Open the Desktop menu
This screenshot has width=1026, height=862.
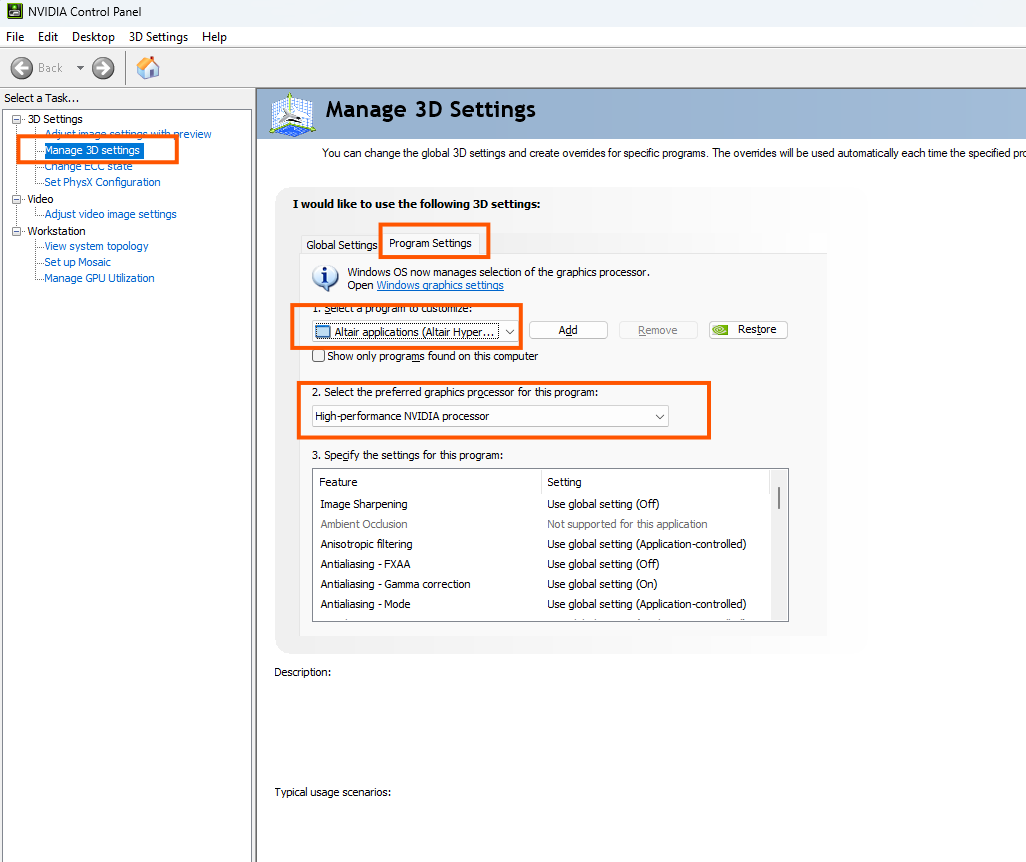[x=93, y=37]
